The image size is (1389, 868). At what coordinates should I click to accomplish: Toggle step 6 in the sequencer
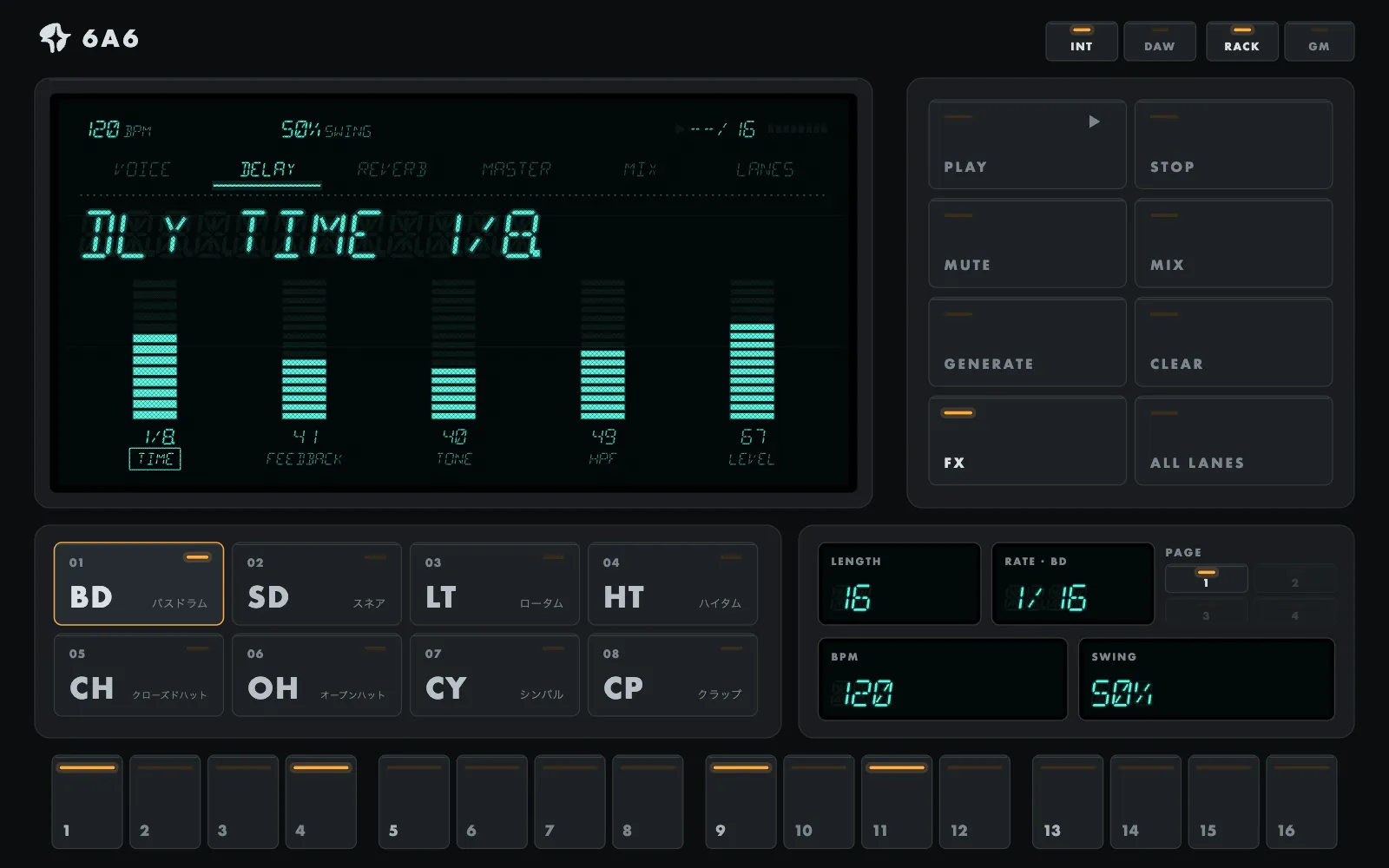click(492, 802)
